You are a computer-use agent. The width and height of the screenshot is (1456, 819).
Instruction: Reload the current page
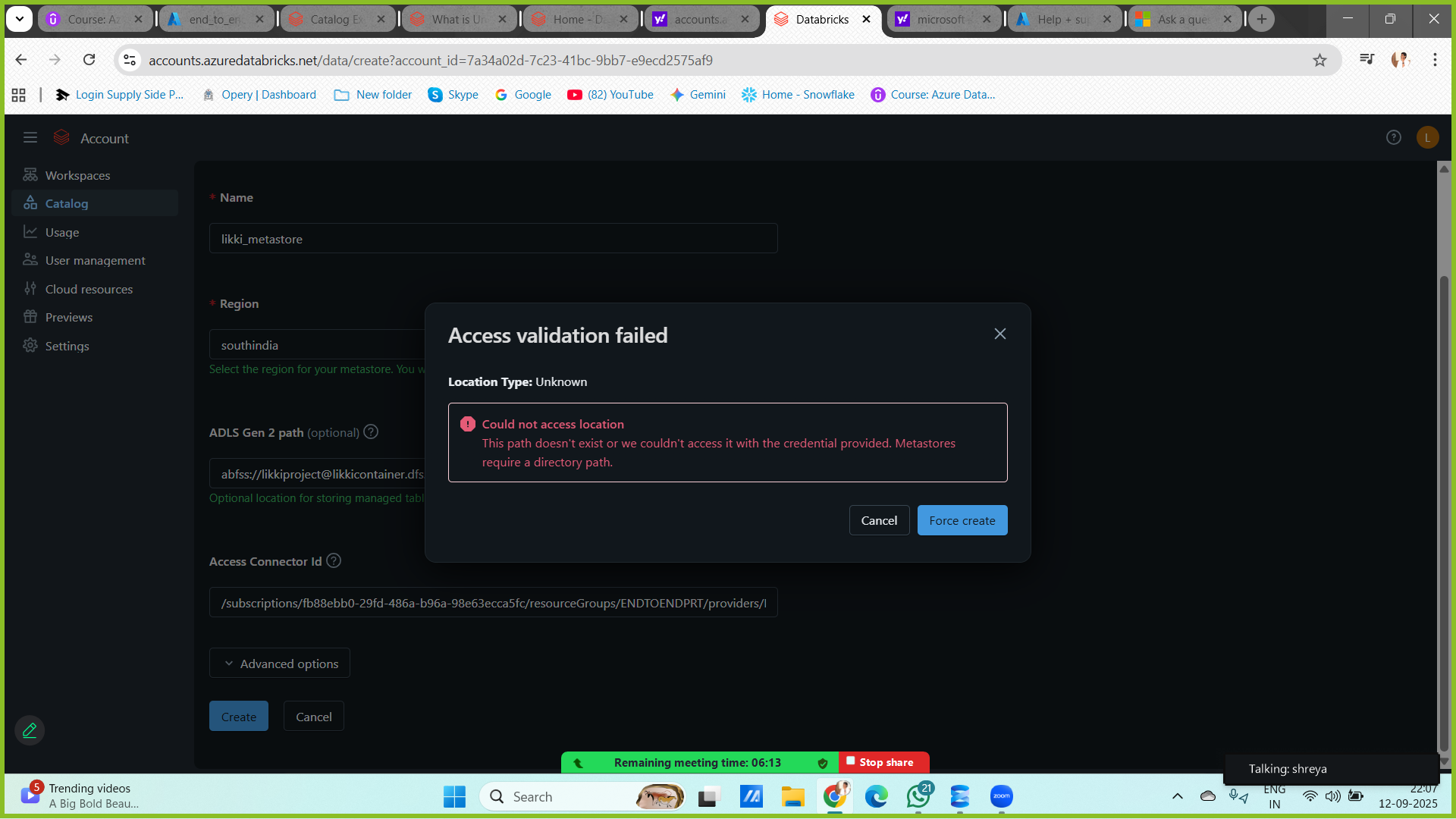(89, 60)
